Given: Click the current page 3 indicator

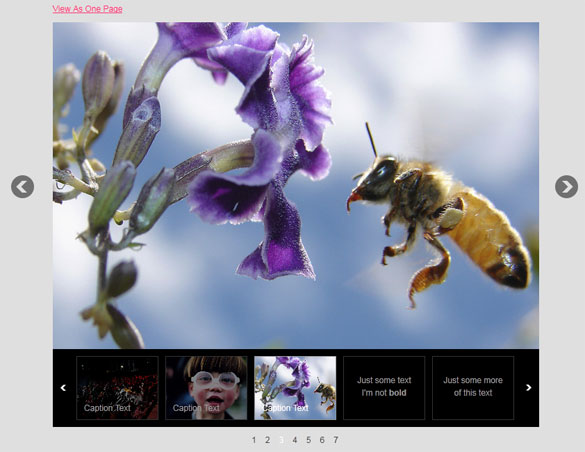Looking at the screenshot, I should coord(281,440).
